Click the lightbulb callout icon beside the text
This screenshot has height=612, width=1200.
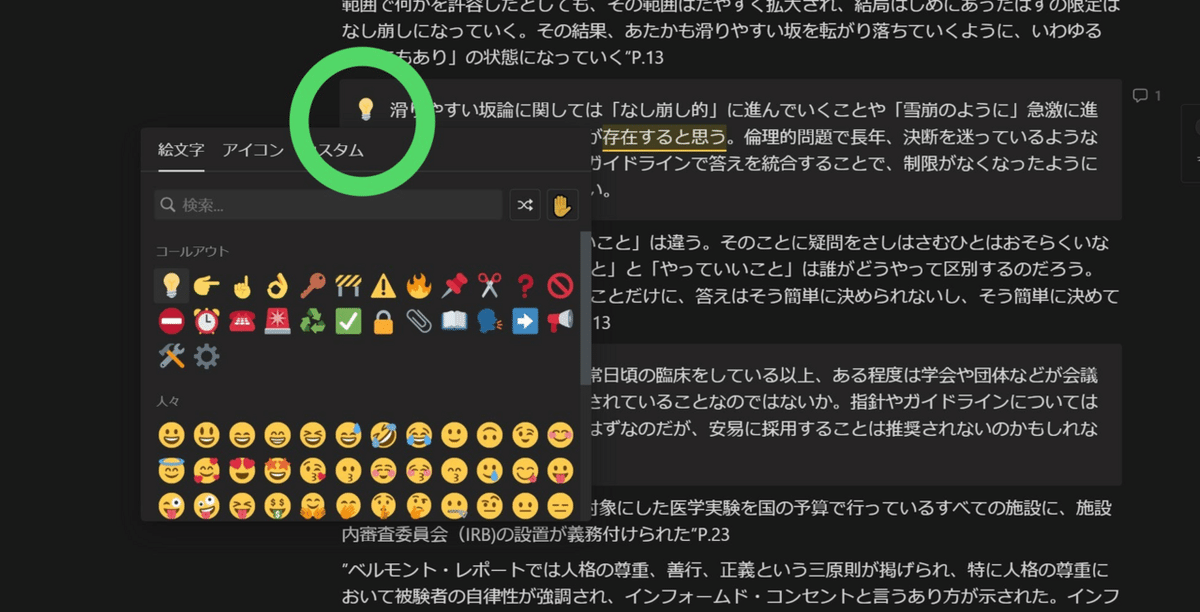pos(366,108)
